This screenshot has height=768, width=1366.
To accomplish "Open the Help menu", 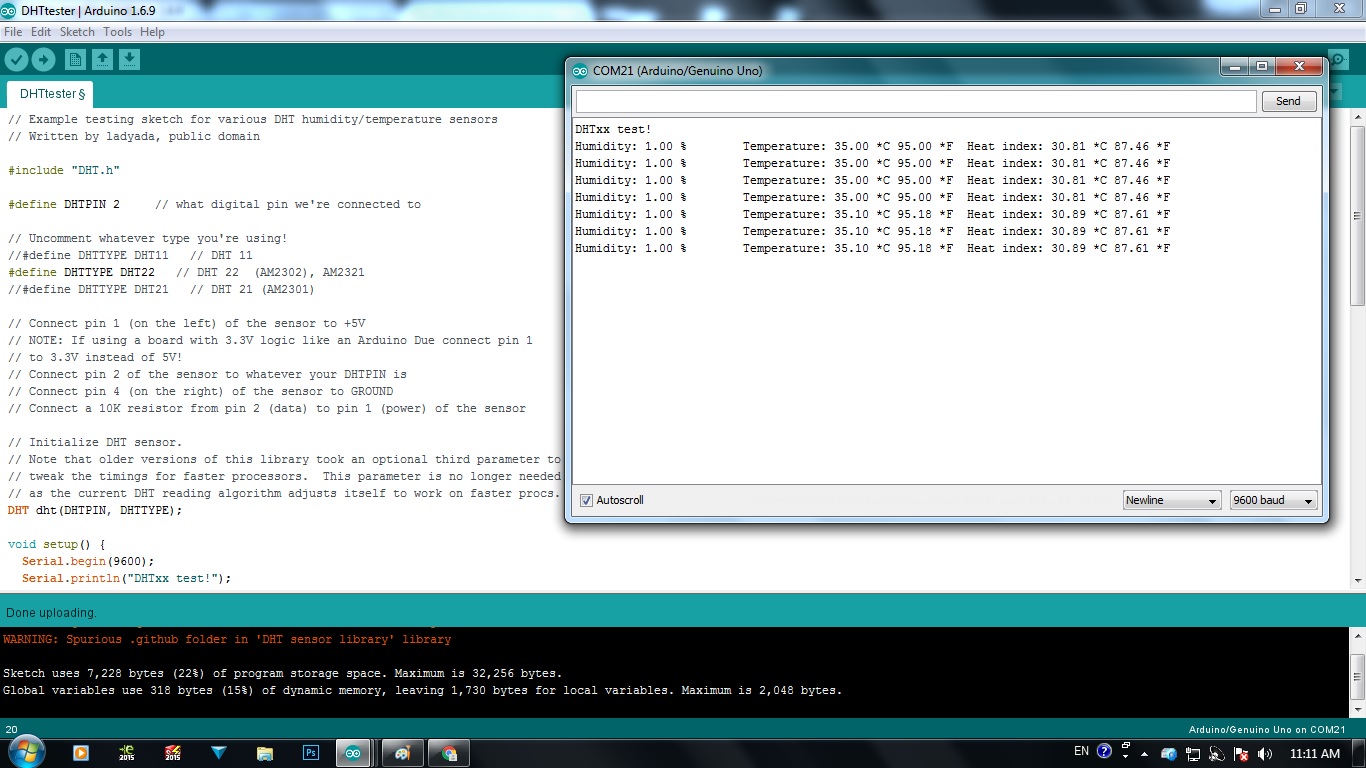I will [x=152, y=32].
